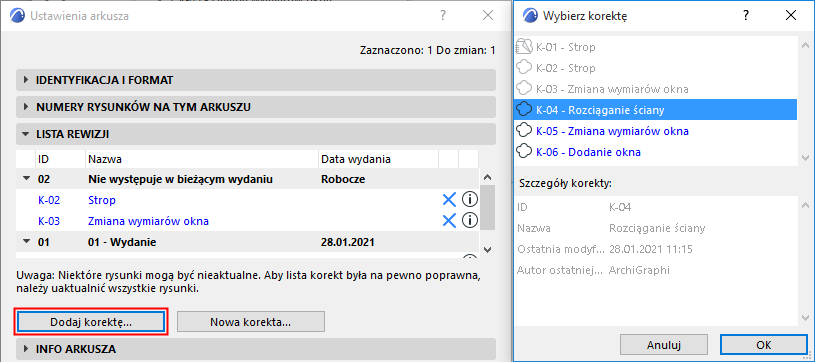
Task: Show info for K-02 Strop revision
Action: [x=469, y=200]
